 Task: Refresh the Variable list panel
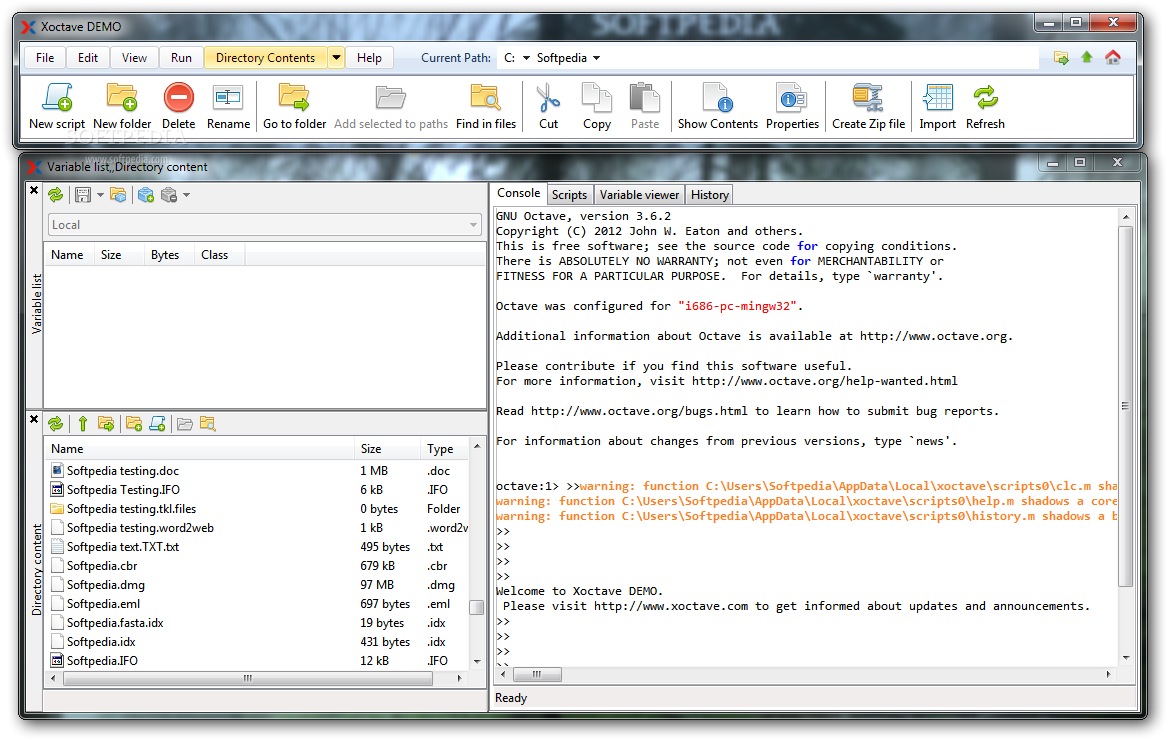click(56, 195)
